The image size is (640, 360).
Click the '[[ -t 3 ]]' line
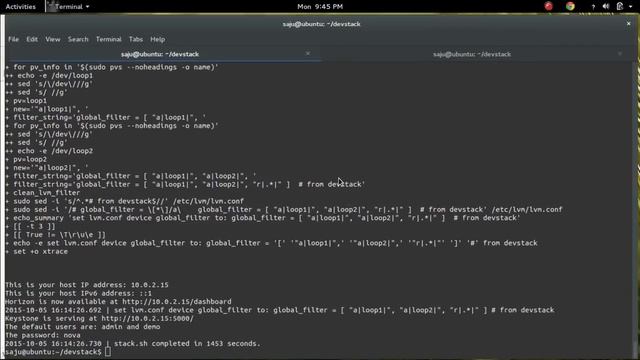tap(30, 226)
